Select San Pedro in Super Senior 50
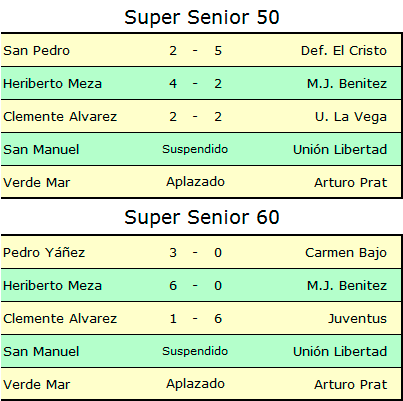Image resolution: width=403 pixels, height=401 pixels. coord(37,51)
